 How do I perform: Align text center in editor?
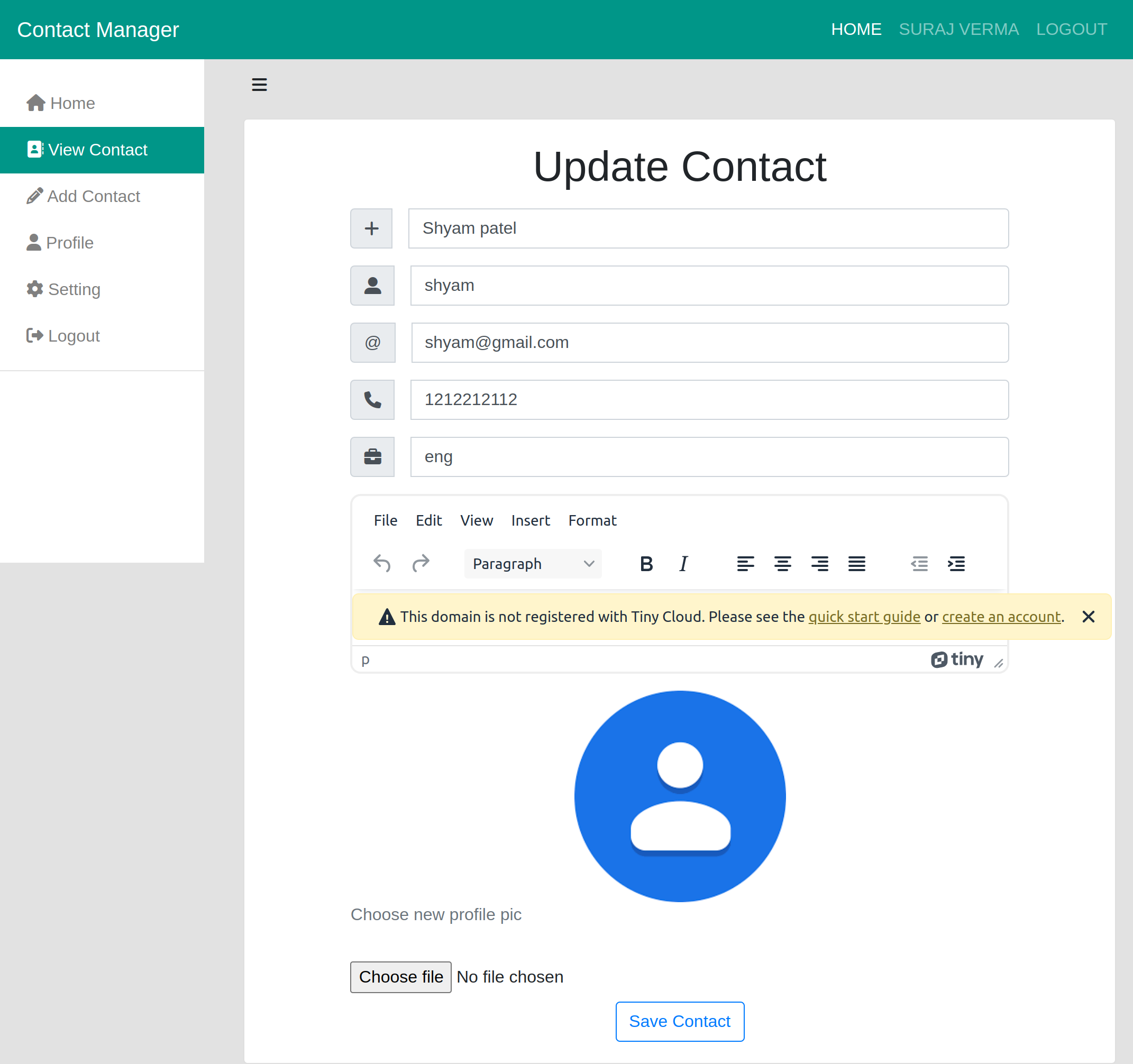point(782,564)
